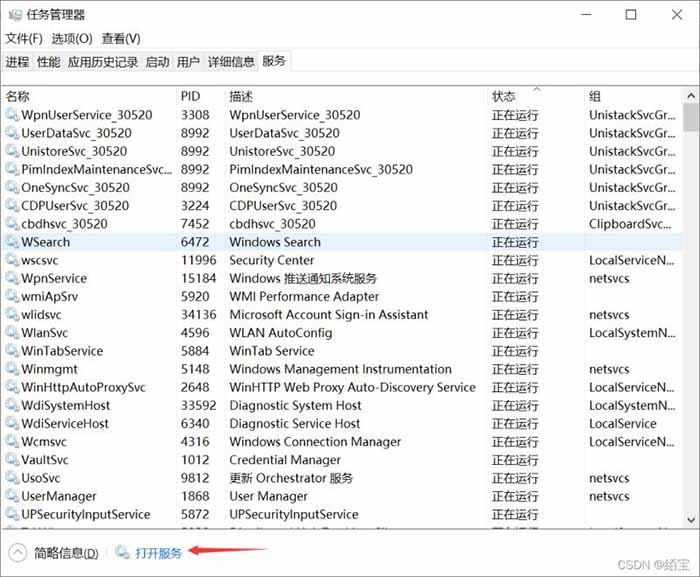Viewport: 700px width, 577px height.
Task: Switch to the 应用历史记录 tab
Action: click(103, 62)
